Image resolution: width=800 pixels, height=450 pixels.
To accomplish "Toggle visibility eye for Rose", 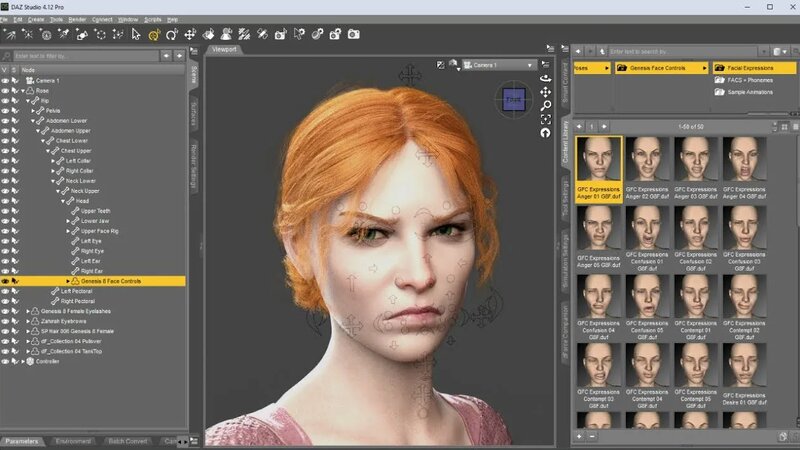I will point(5,91).
